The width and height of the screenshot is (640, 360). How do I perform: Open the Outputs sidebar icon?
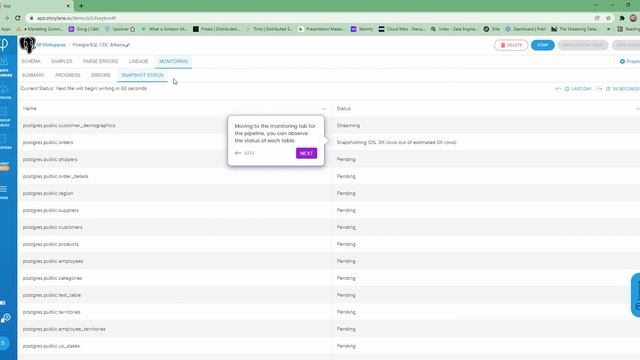coord(5,92)
